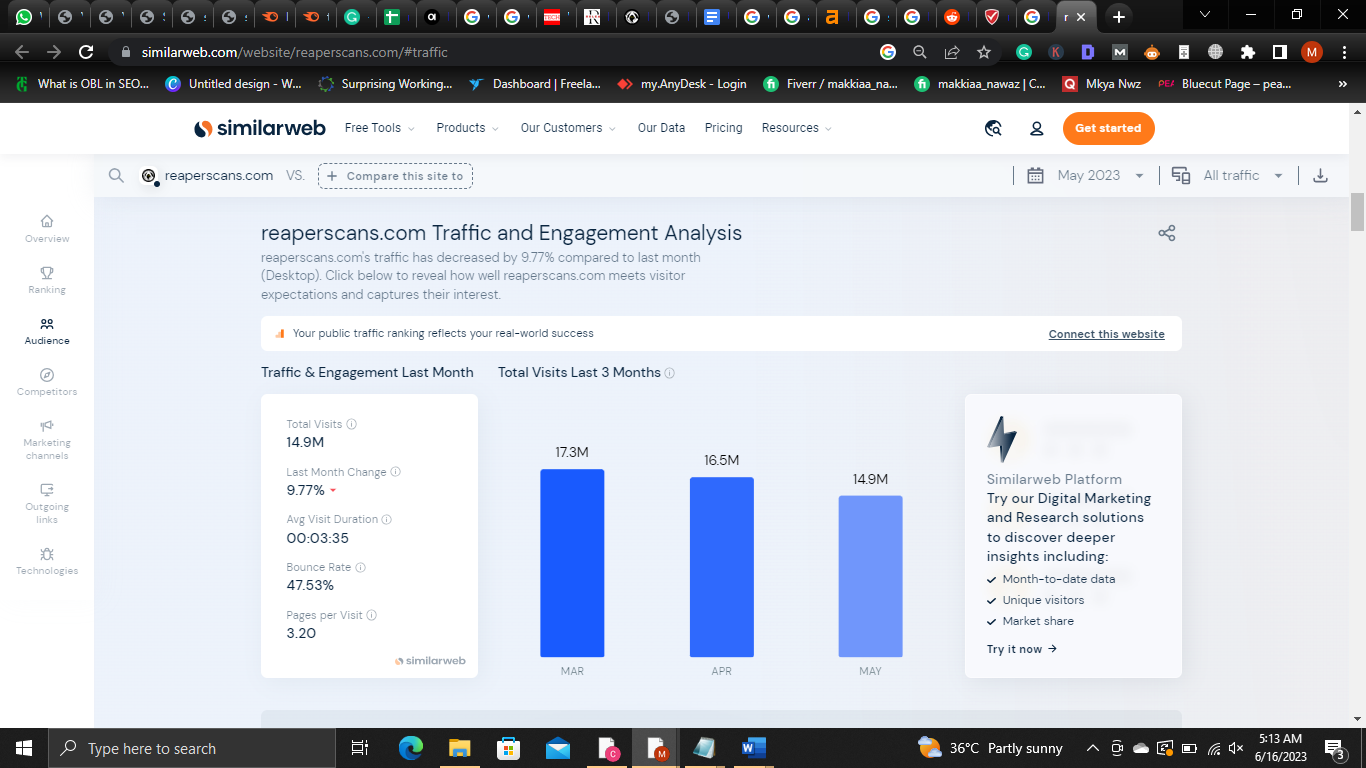Viewport: 1366px width, 768px height.
Task: Click info icon next to Avg Visit Duration
Action: click(x=387, y=520)
